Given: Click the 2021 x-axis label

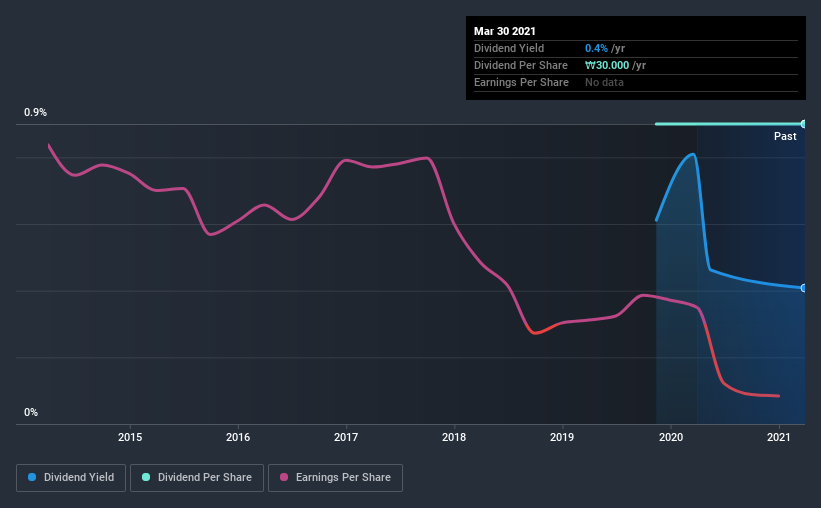Looking at the screenshot, I should point(779,437).
